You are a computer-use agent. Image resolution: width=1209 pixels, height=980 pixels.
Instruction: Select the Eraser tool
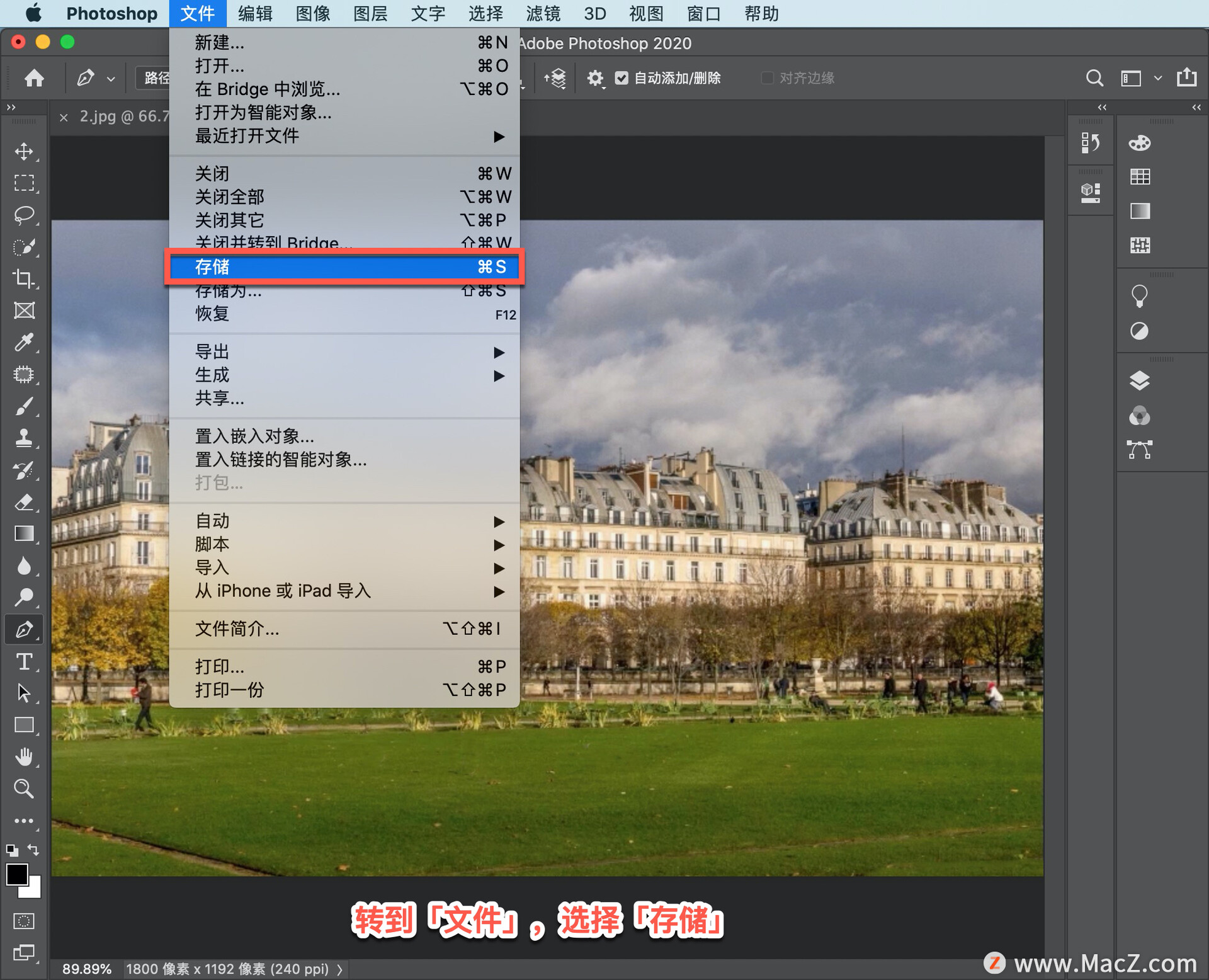tap(24, 502)
